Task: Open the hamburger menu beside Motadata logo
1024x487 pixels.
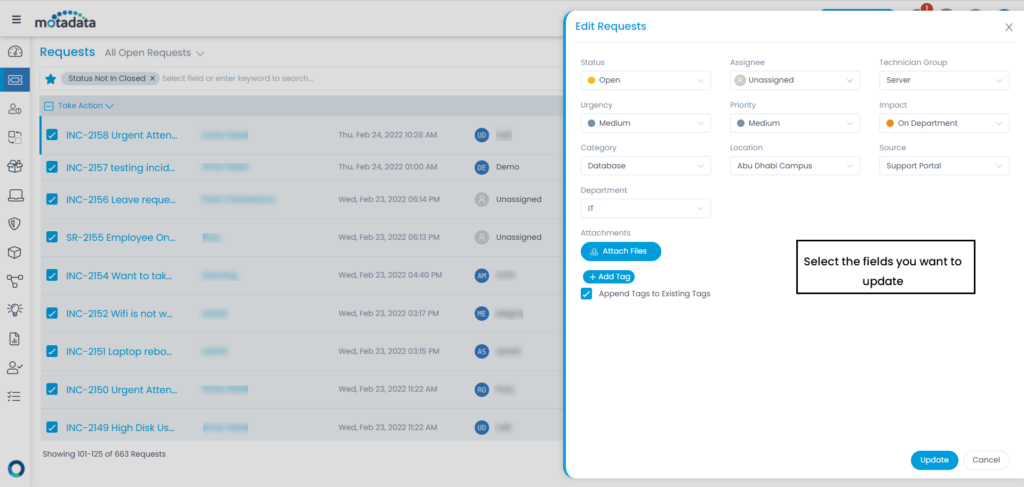Action: 16,19
